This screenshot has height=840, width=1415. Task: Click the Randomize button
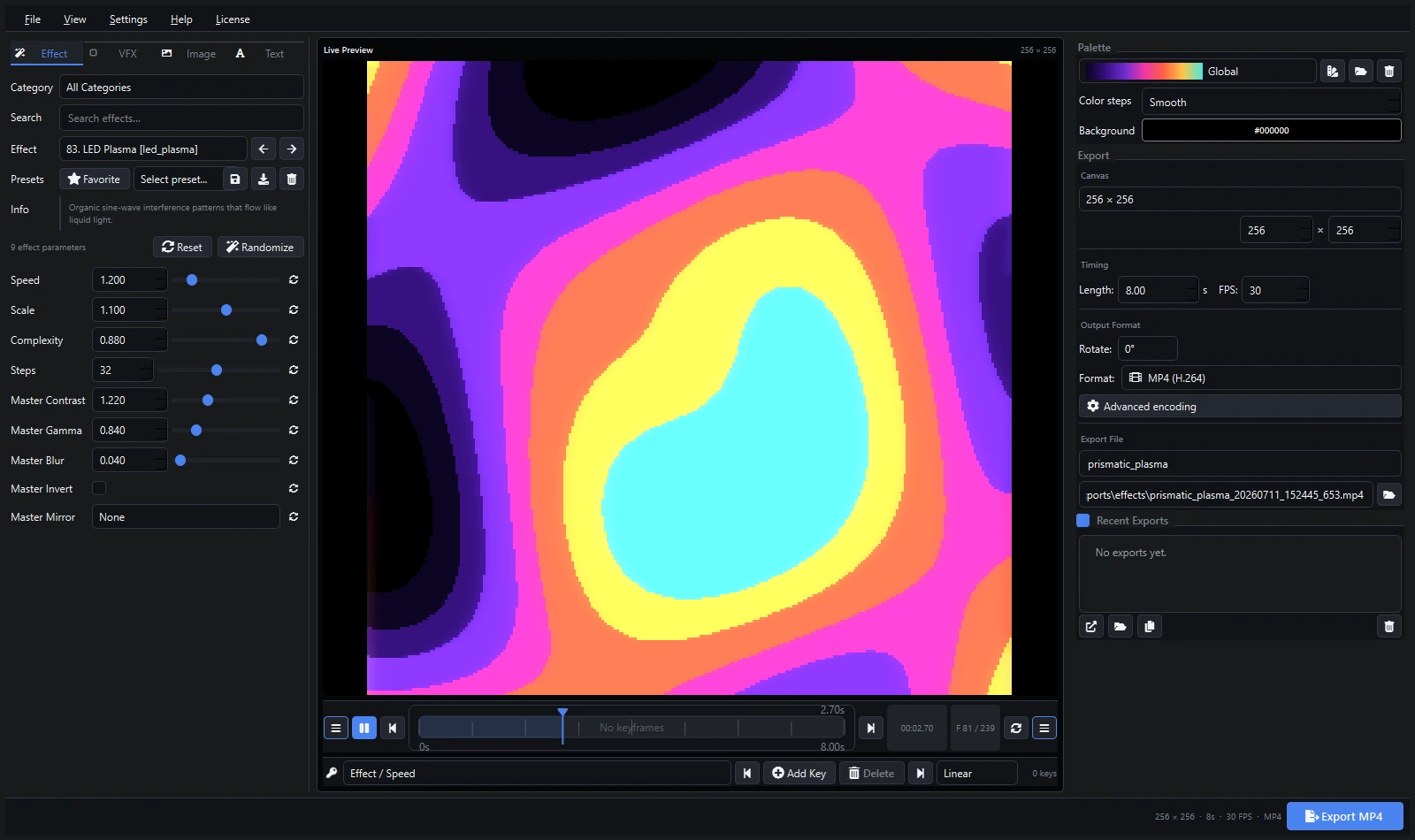[x=260, y=247]
